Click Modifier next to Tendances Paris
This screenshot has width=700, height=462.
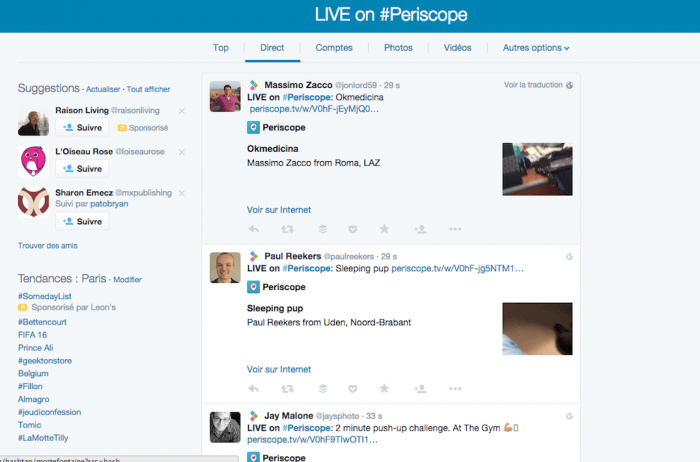(127, 280)
